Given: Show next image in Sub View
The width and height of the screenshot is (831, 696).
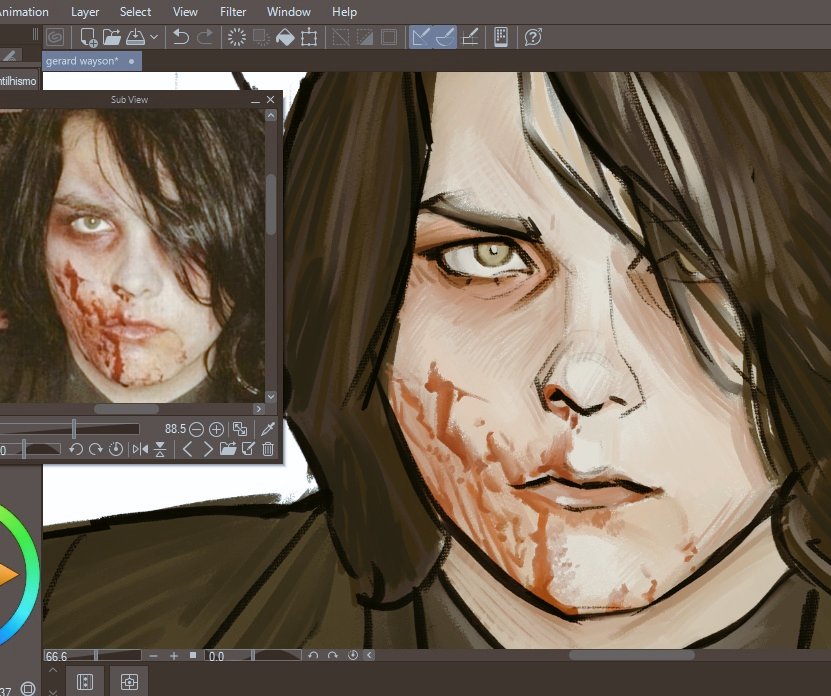Looking at the screenshot, I should [x=208, y=450].
